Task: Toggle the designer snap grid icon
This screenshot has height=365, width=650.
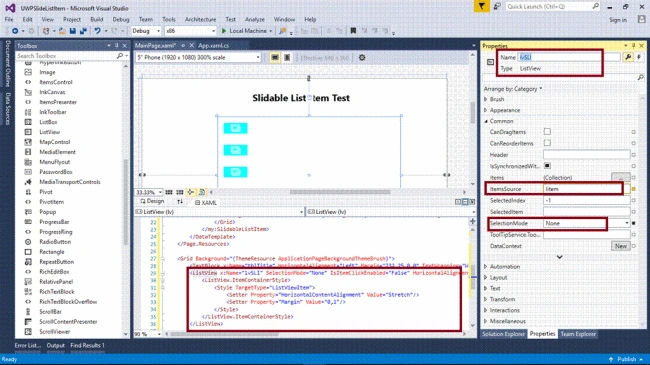Action: [x=169, y=192]
